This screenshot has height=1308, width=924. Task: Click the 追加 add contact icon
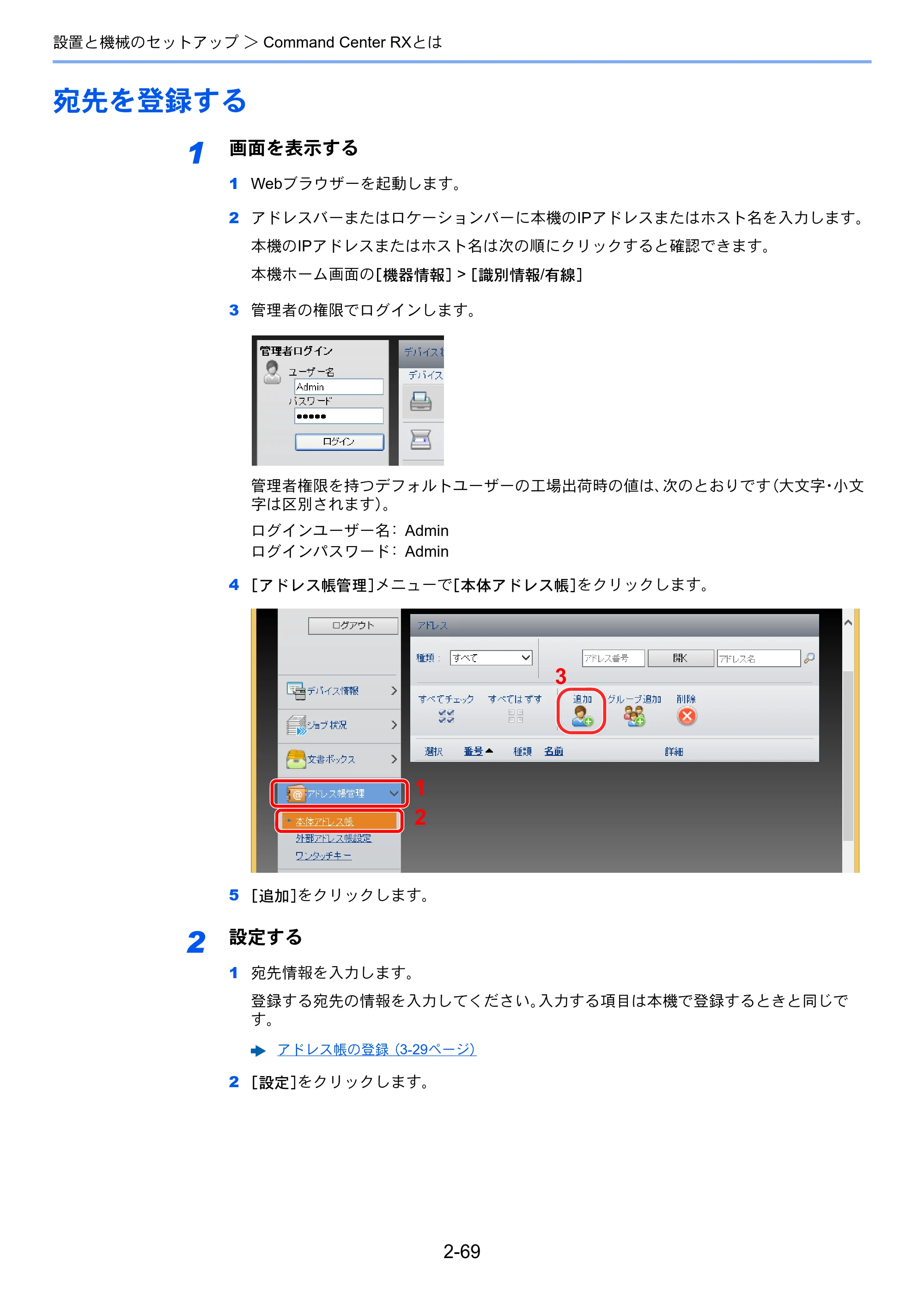click(582, 717)
